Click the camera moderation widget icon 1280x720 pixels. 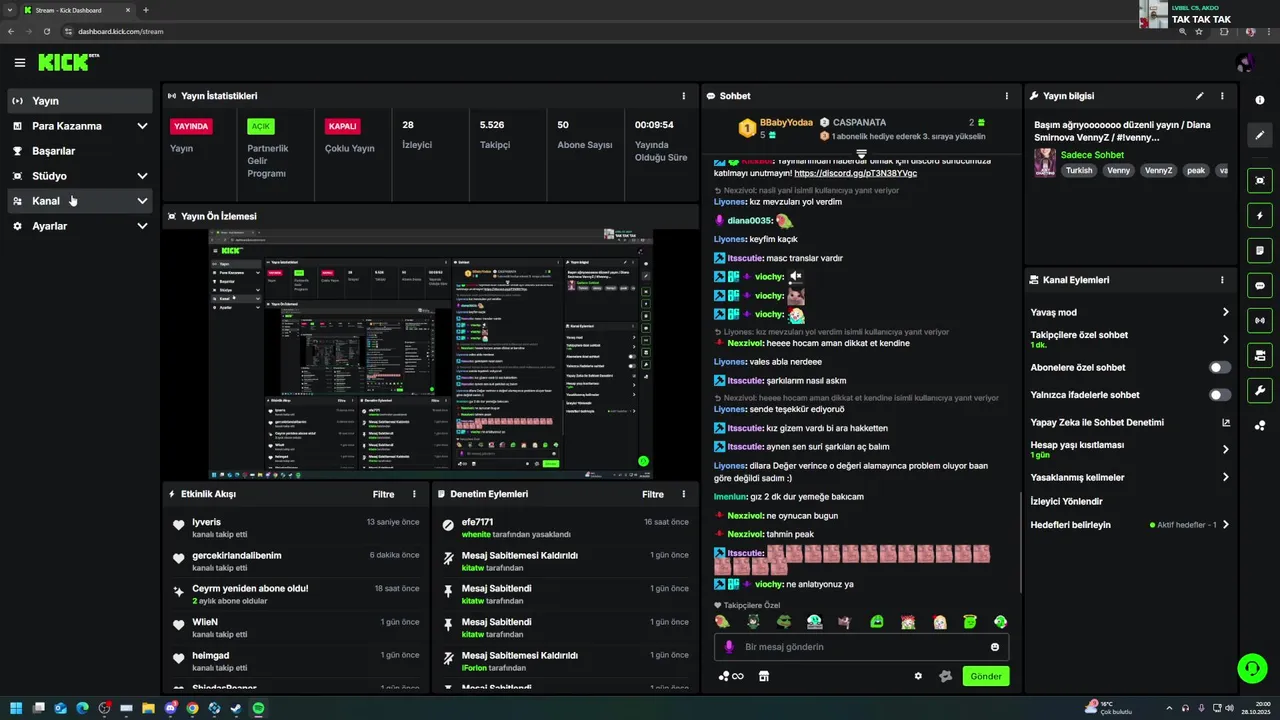(1260, 355)
